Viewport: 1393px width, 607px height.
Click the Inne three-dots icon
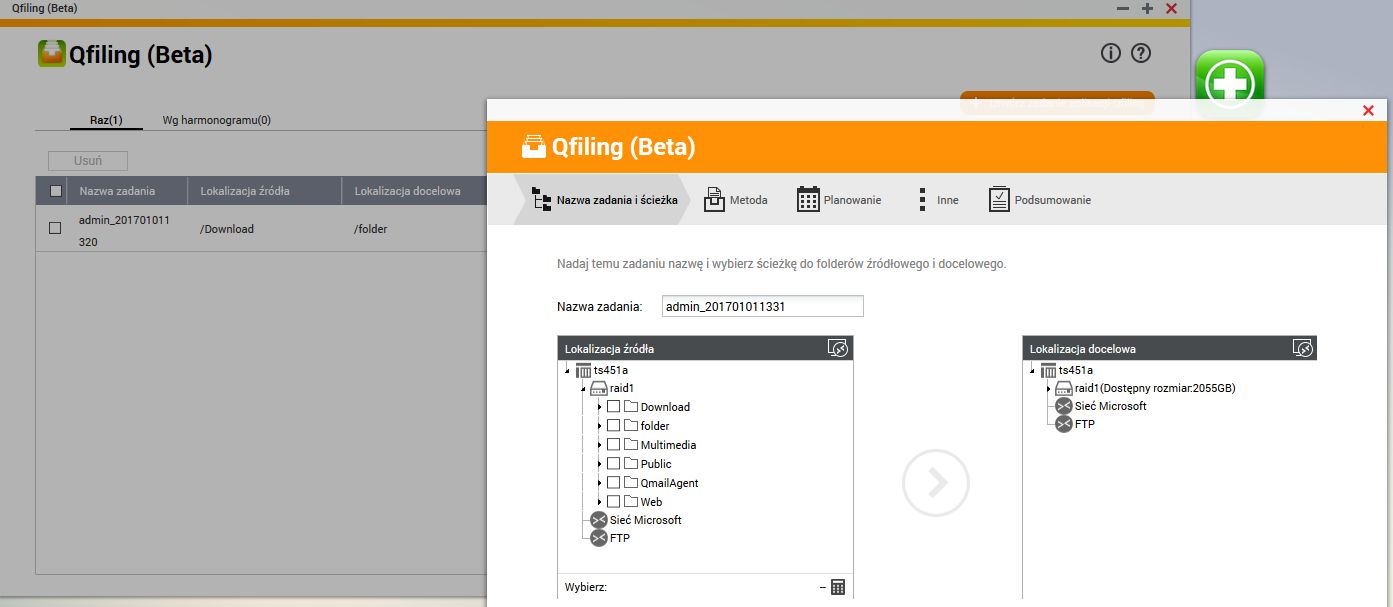tap(922, 200)
